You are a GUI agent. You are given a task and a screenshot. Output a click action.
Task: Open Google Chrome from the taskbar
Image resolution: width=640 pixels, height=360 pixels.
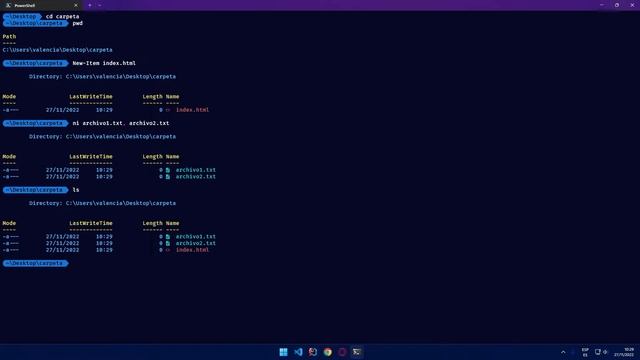[x=328, y=352]
